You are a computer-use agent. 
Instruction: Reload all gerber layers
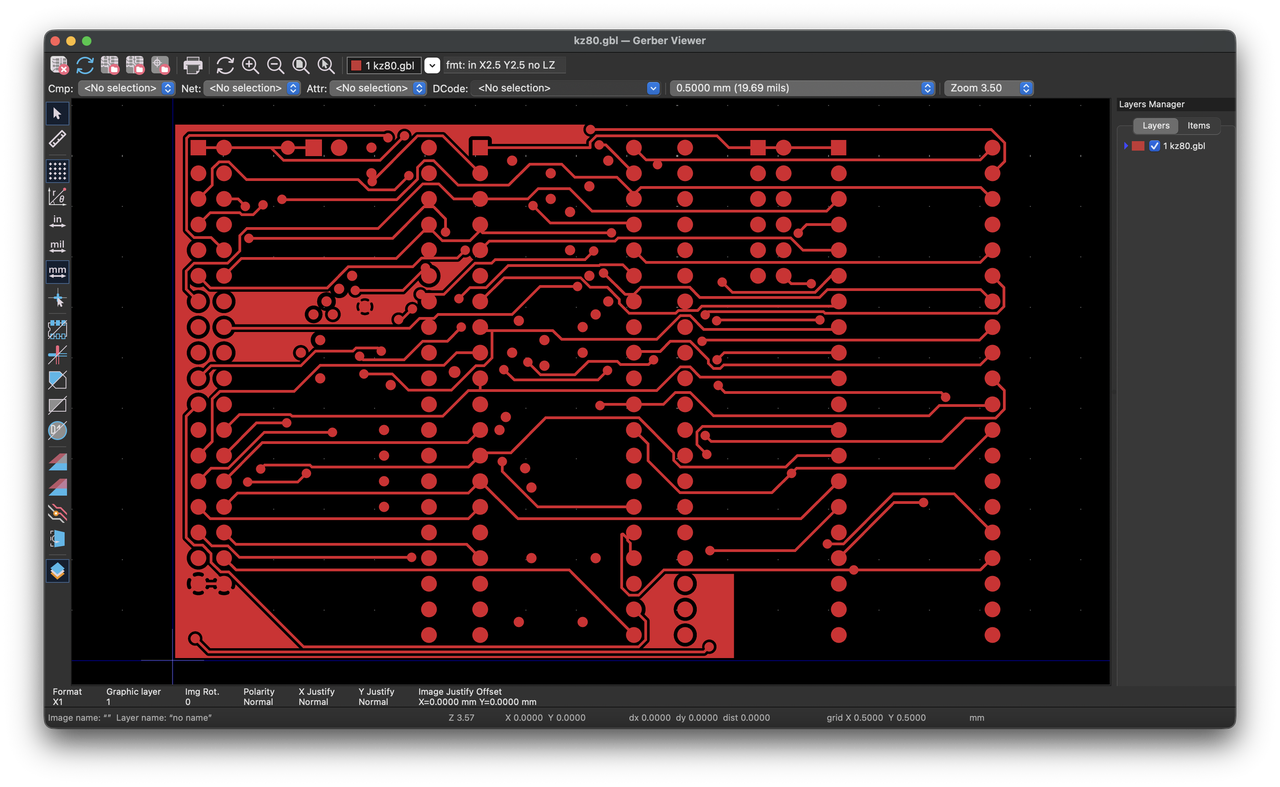85,64
